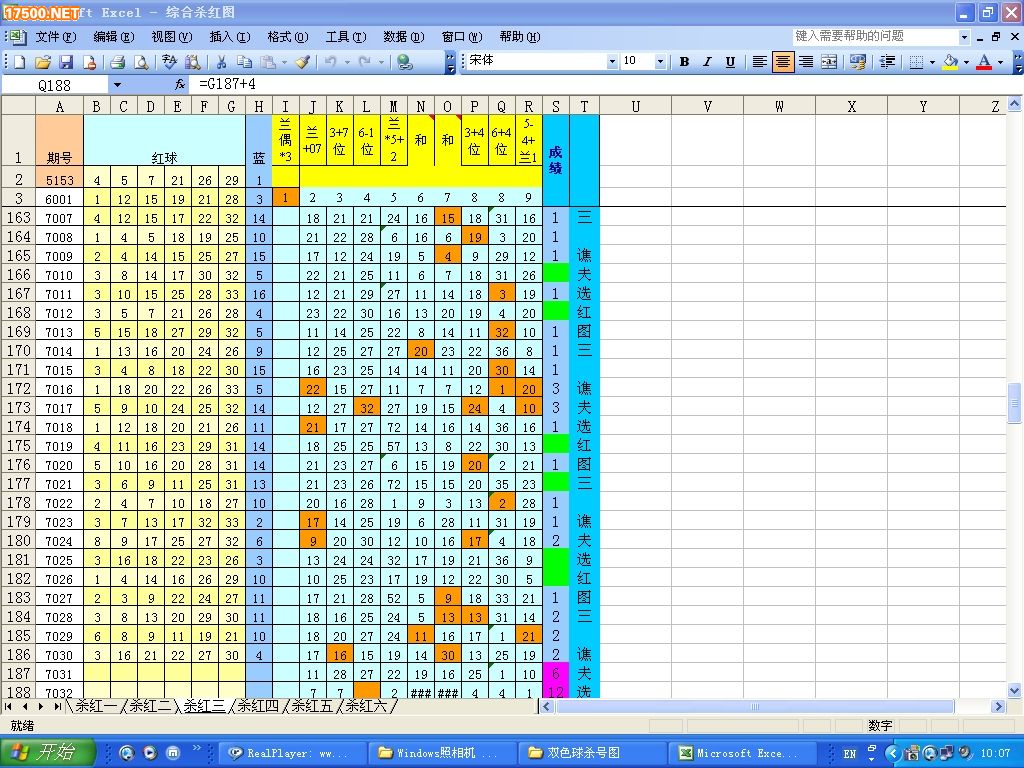Undo the last action
The image size is (1024, 768).
[330, 62]
